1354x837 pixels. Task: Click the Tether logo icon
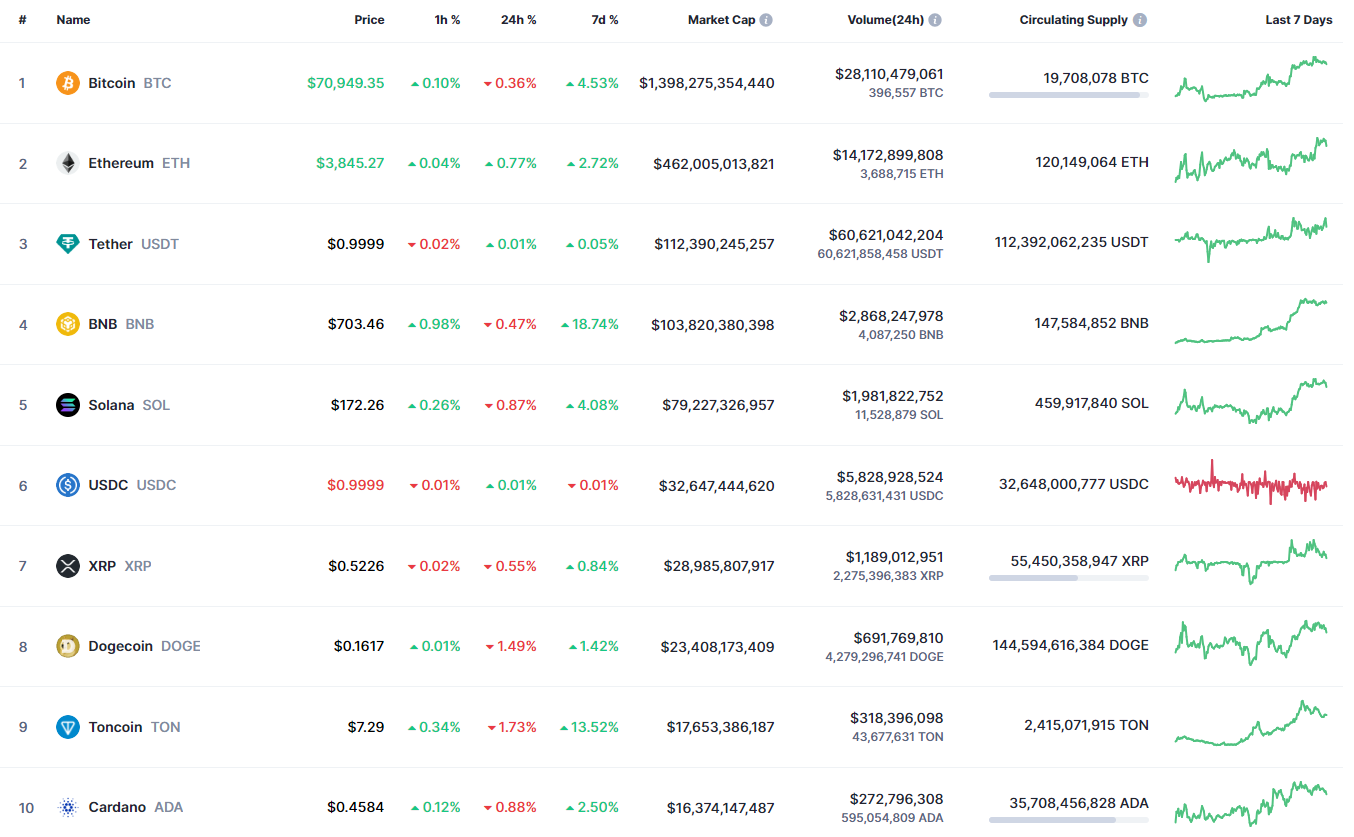coord(68,244)
